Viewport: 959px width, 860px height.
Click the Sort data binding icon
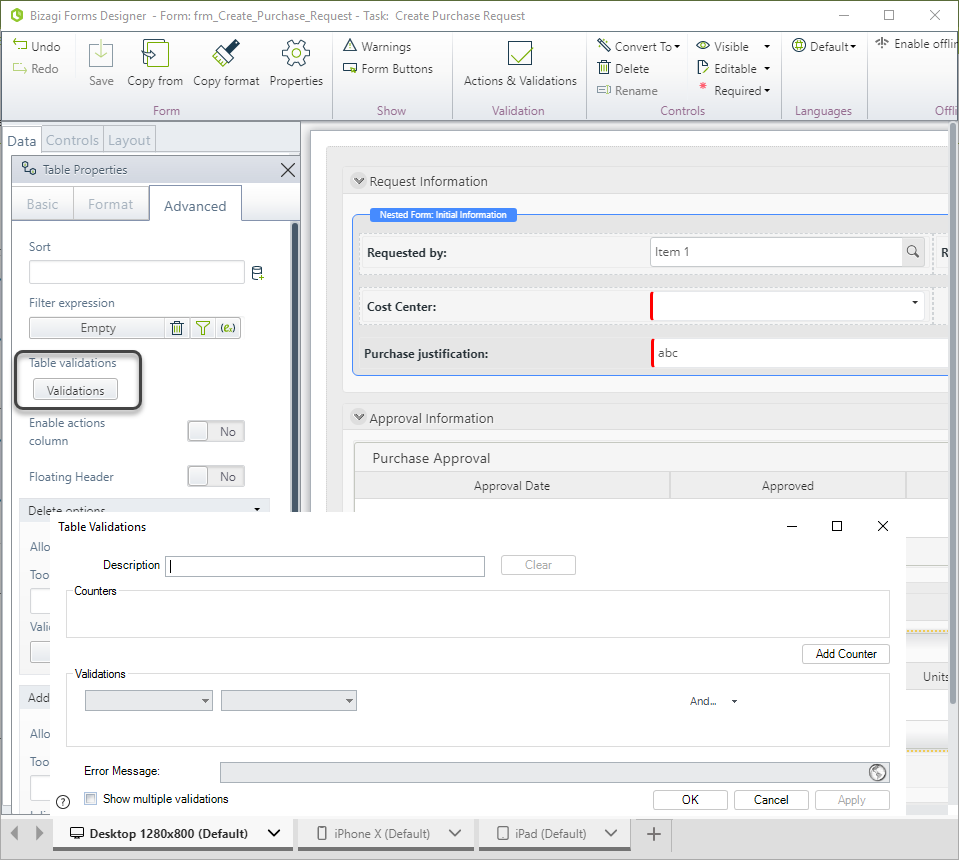coord(257,273)
